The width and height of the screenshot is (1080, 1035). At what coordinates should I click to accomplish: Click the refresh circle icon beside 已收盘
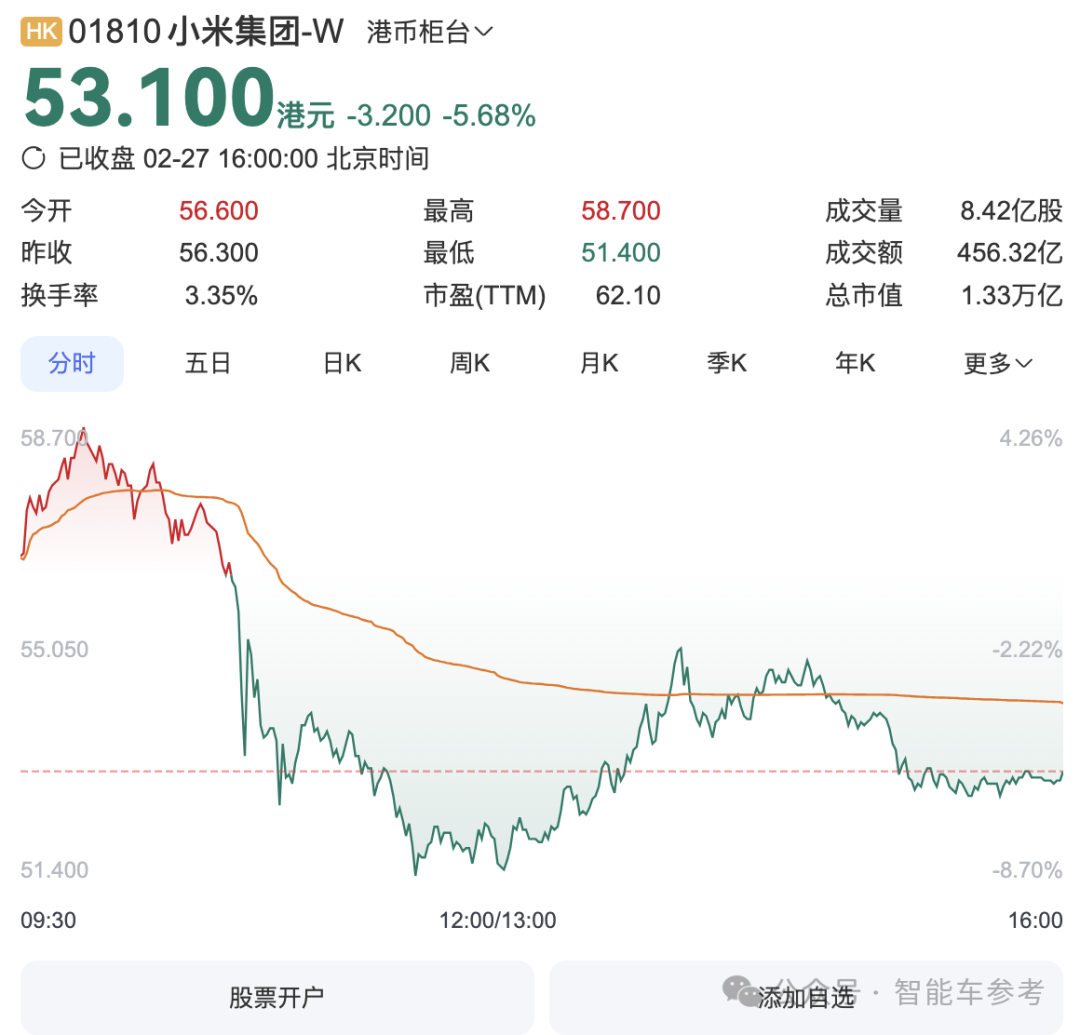click(33, 158)
